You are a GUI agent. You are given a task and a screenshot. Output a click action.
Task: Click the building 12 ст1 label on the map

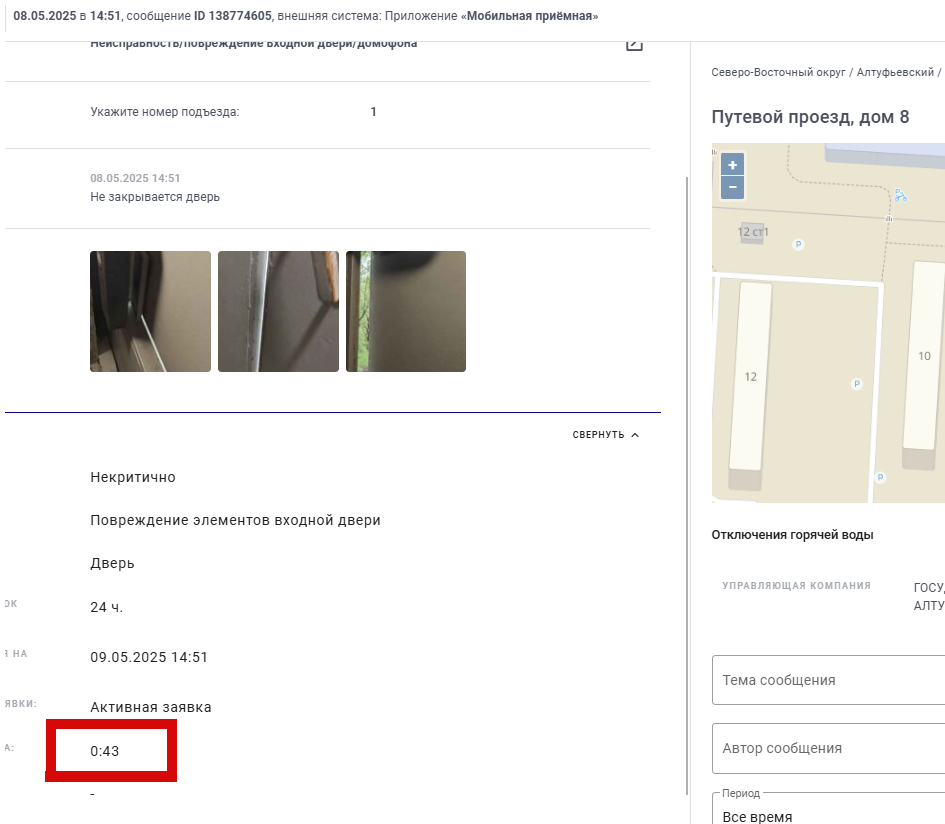click(x=753, y=232)
